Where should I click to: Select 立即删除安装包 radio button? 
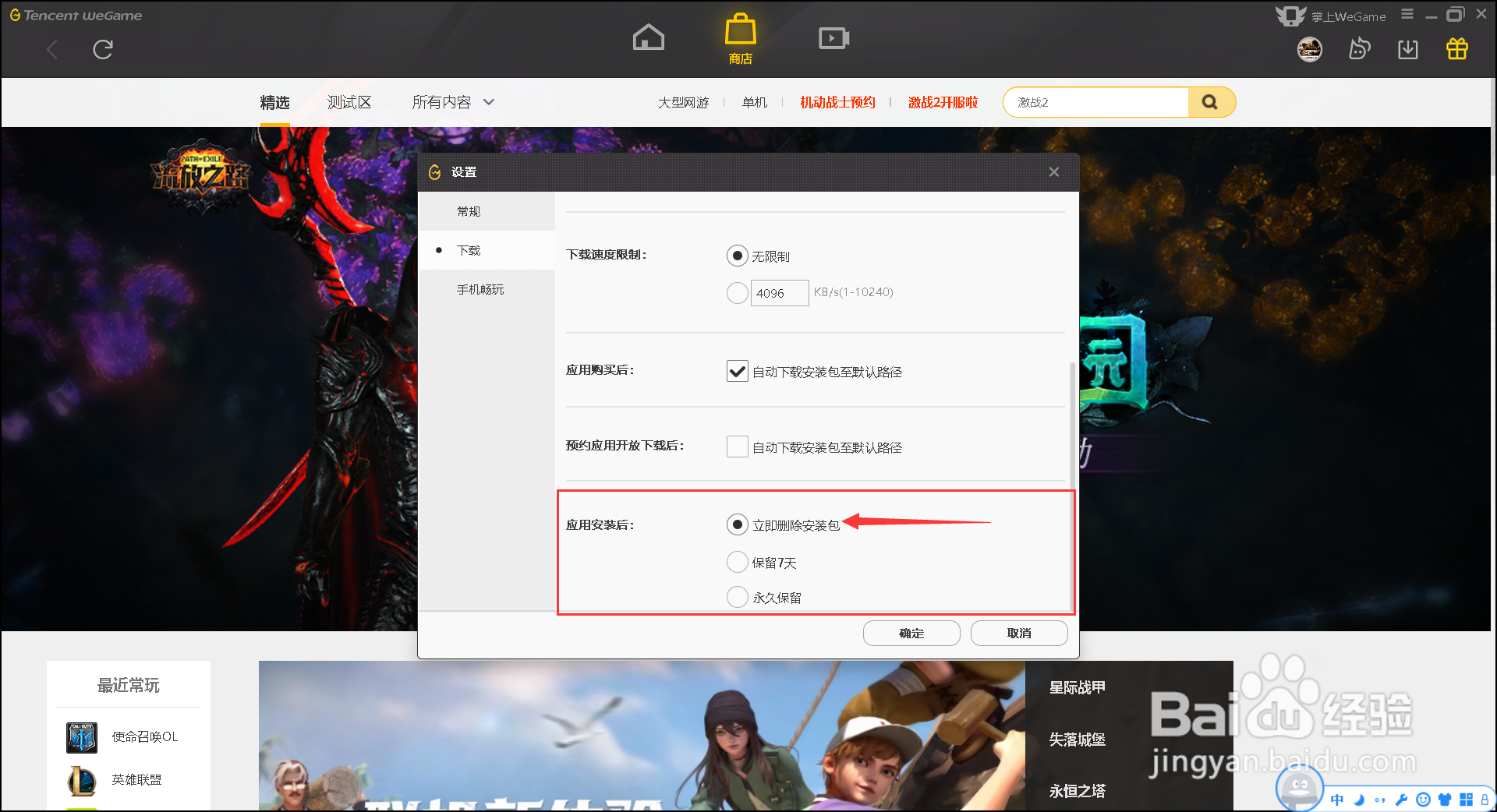(737, 524)
